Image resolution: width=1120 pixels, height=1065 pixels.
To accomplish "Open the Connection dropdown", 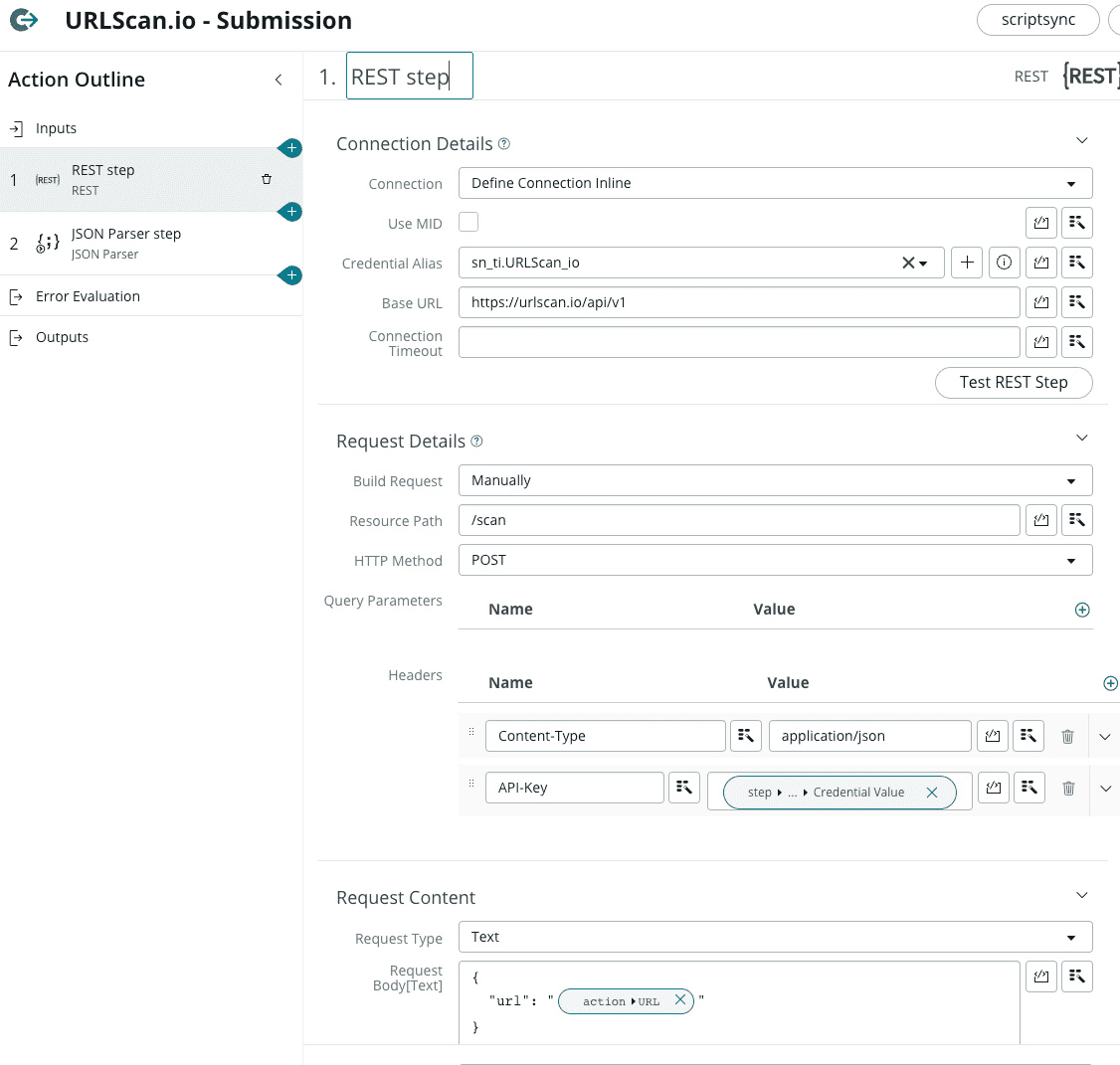I will pyautogui.click(x=776, y=183).
